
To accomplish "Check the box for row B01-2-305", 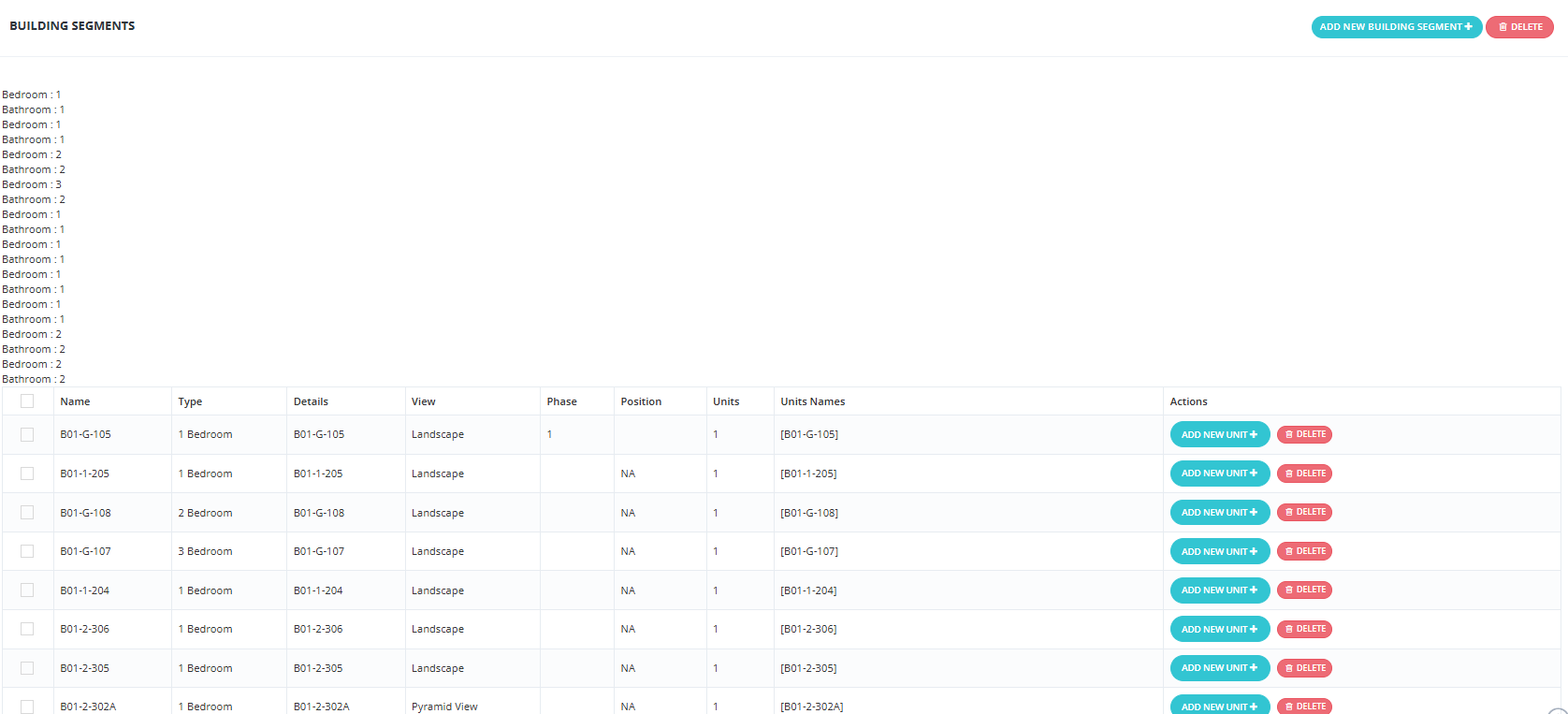I will coord(27,668).
